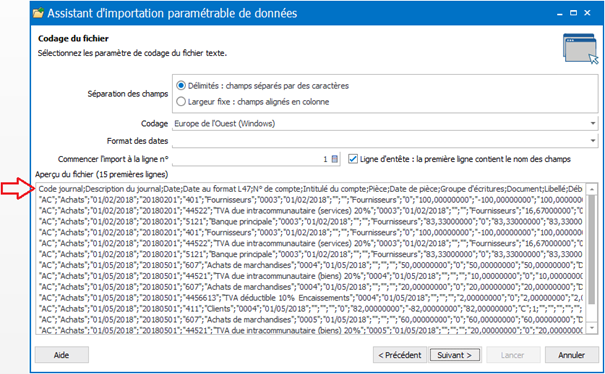The width and height of the screenshot is (605, 374).
Task: Open the Codage combo box Europe de l'Ouest
Action: [385, 124]
